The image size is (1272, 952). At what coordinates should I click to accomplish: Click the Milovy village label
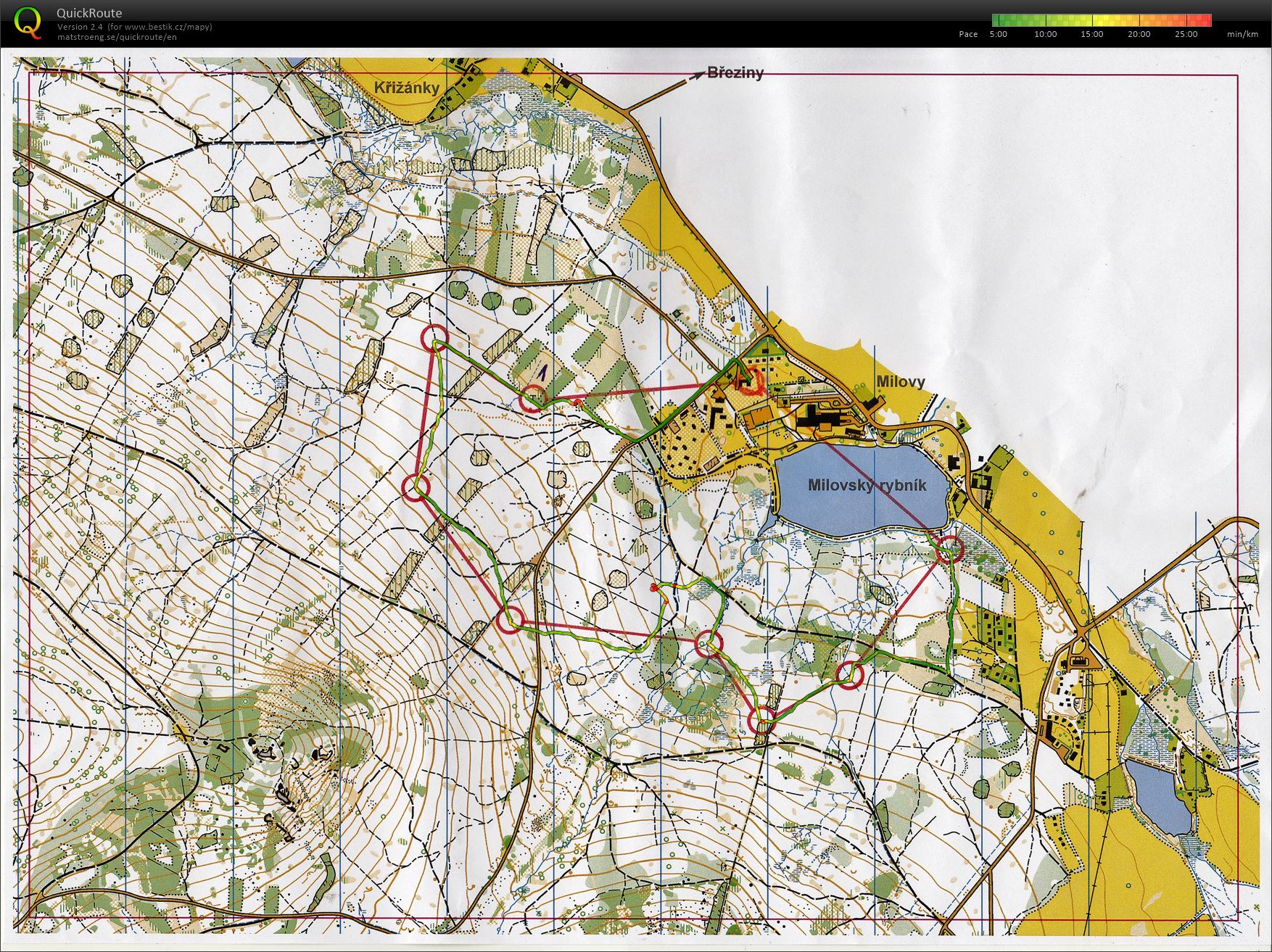tap(901, 381)
